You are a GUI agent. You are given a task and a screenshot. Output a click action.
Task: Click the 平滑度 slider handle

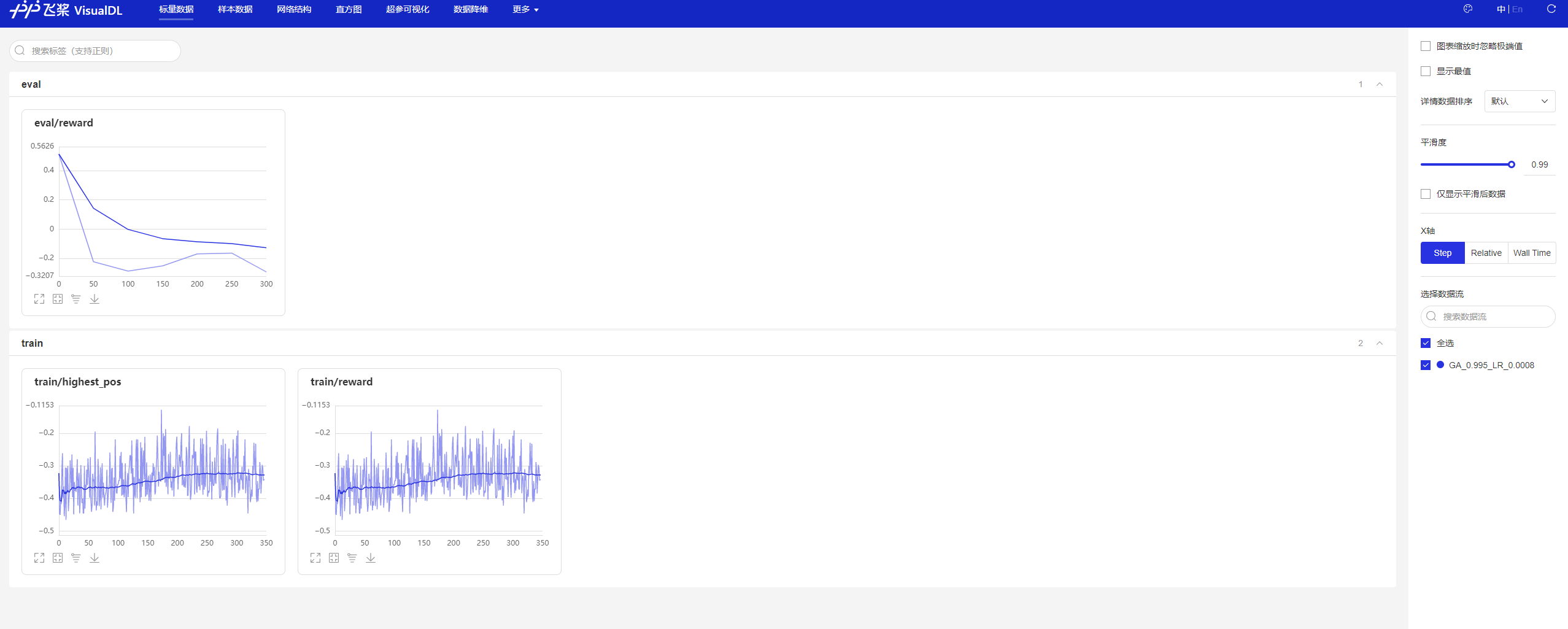(x=1512, y=164)
